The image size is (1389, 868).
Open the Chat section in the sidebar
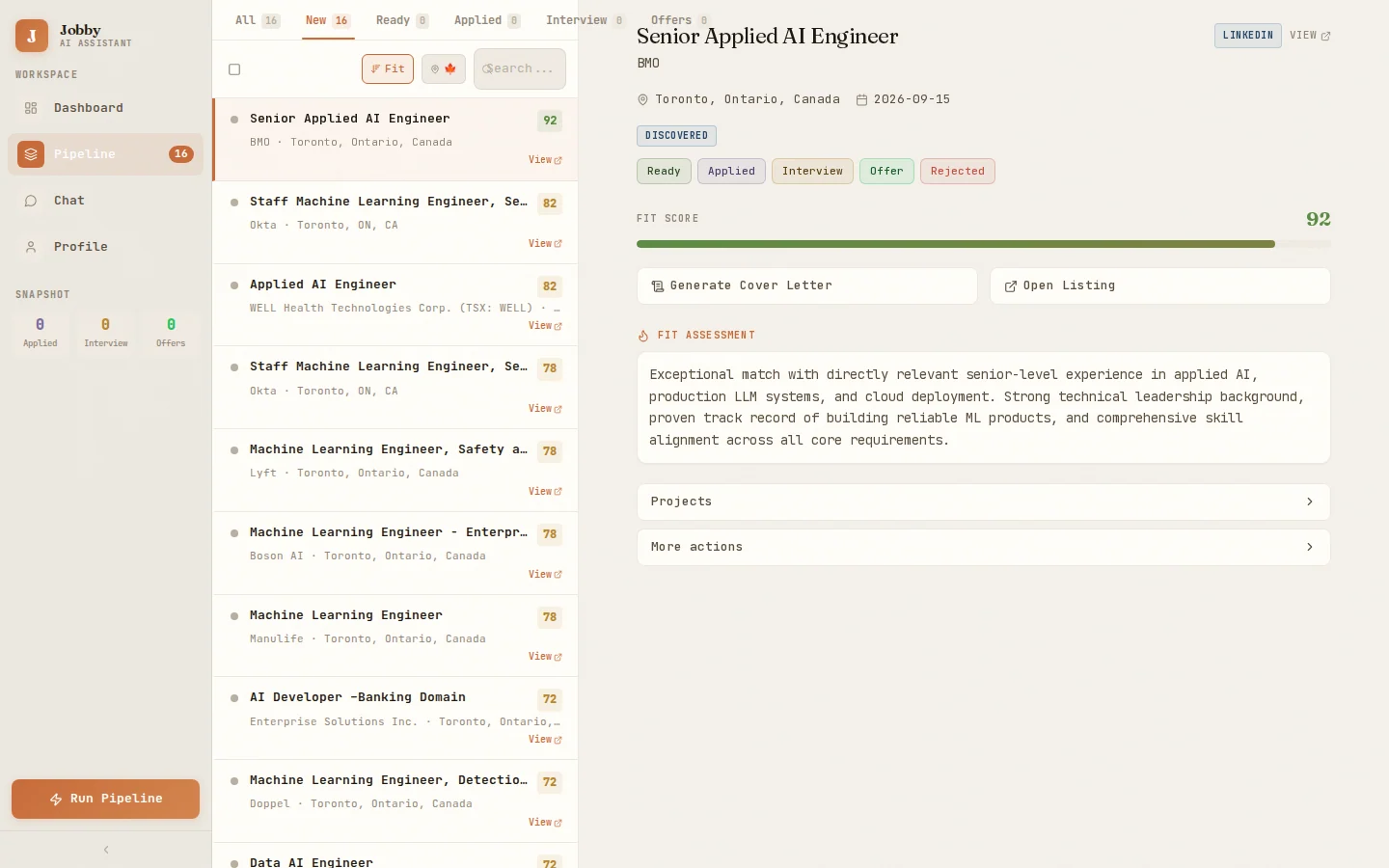105,201
